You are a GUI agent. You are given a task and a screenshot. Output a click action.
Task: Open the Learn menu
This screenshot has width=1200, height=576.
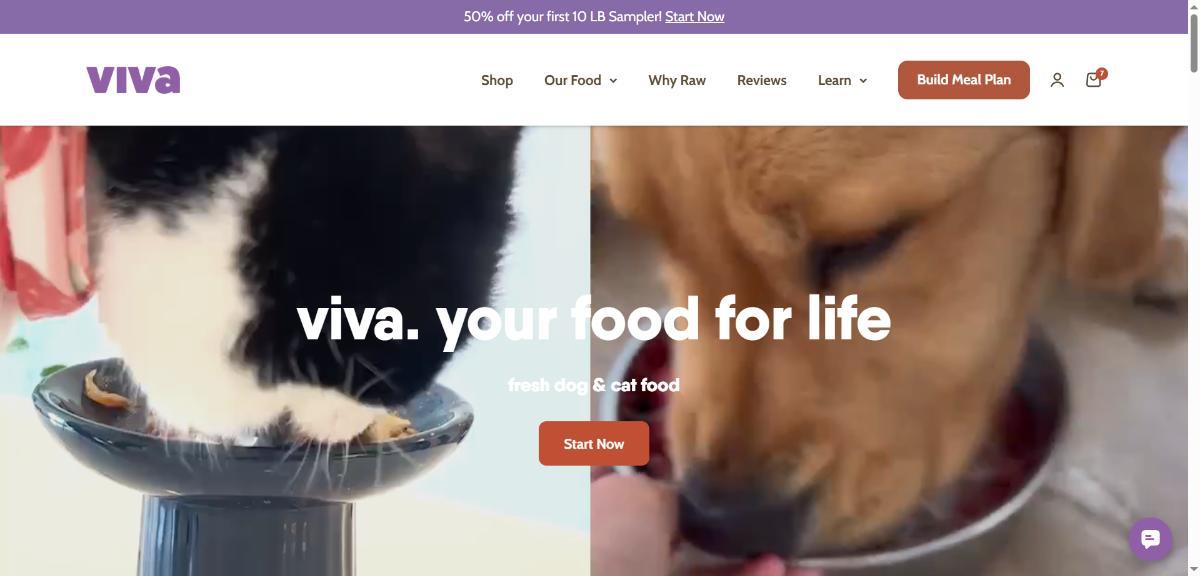tap(842, 80)
